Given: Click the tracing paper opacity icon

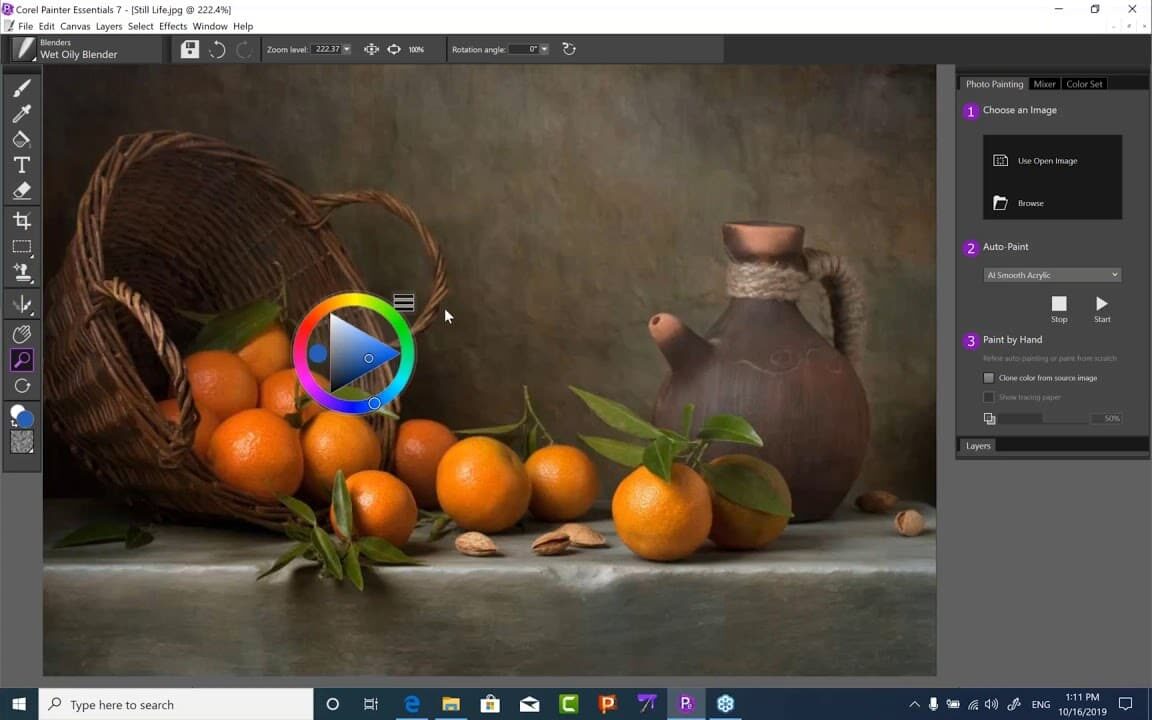Looking at the screenshot, I should [x=990, y=418].
